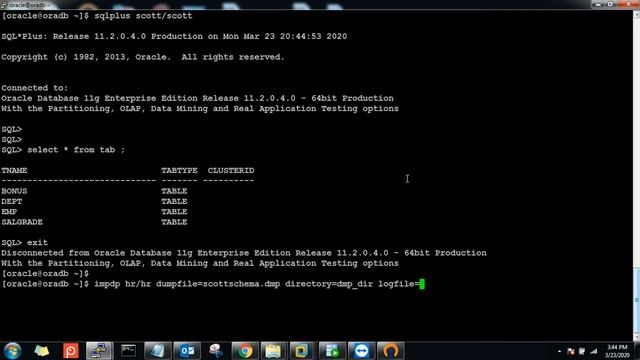The image size is (640, 360).
Task: Open the File Explorer folder taskbar icon
Action: point(273,351)
